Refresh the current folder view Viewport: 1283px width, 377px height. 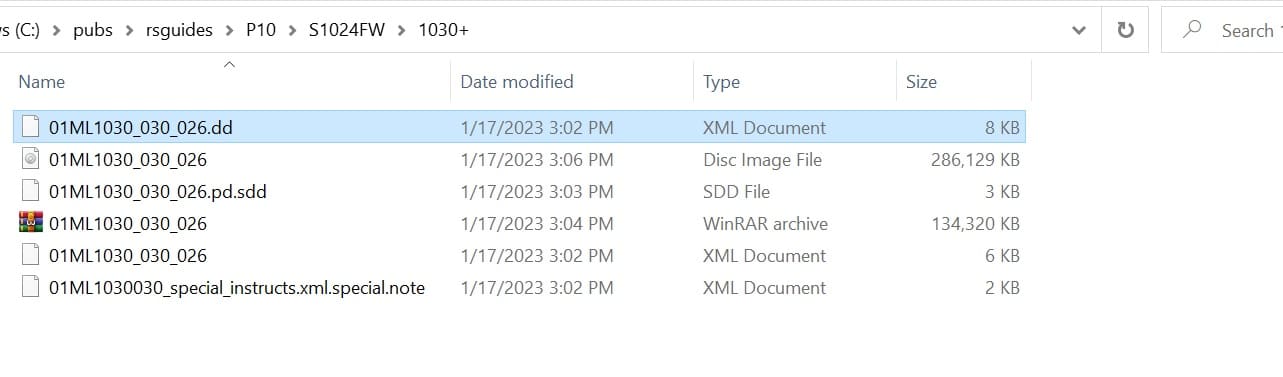pos(1125,30)
